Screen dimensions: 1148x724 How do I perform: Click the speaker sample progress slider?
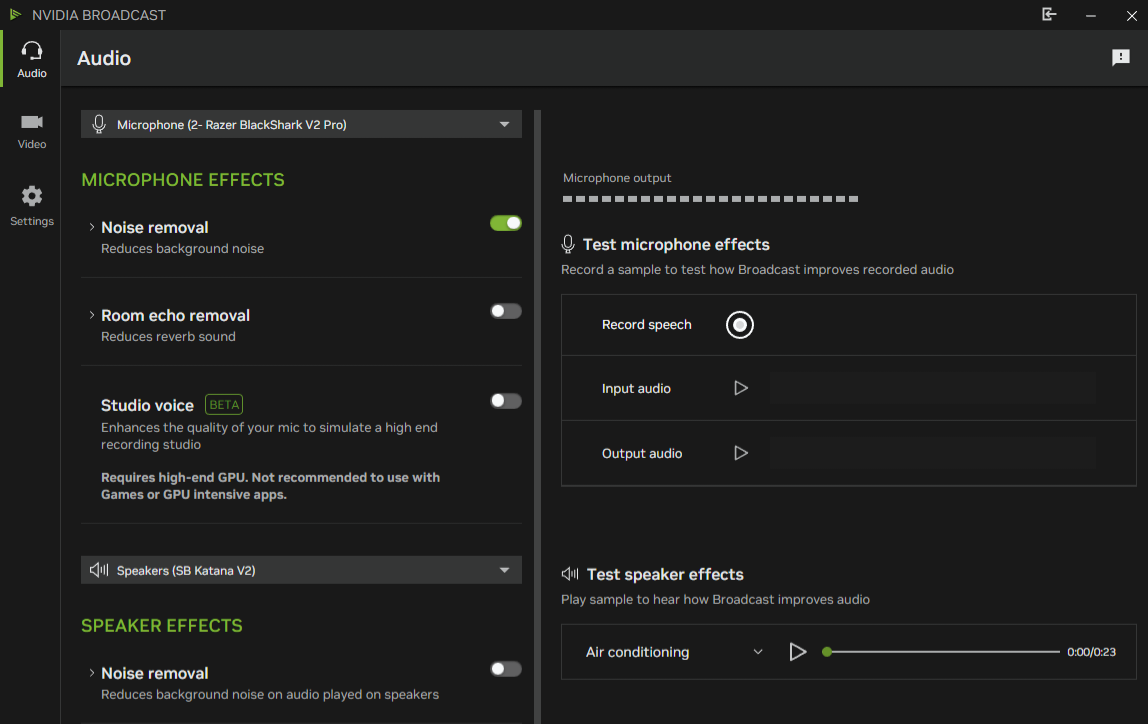[942, 652]
